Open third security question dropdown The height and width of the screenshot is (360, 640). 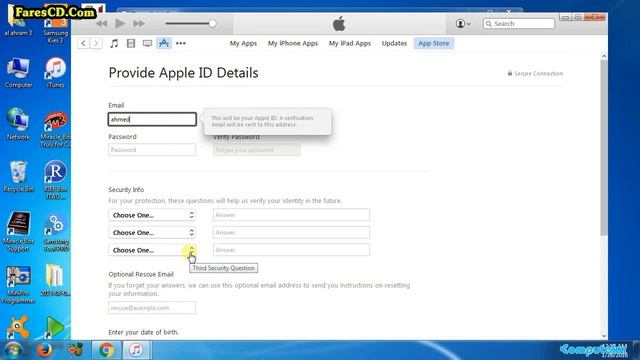152,250
